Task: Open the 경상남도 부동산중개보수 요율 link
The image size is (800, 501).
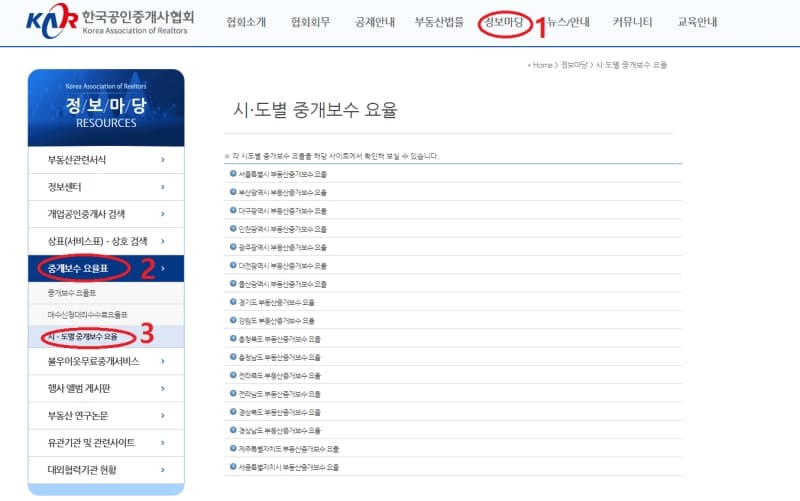Action: click(x=280, y=431)
